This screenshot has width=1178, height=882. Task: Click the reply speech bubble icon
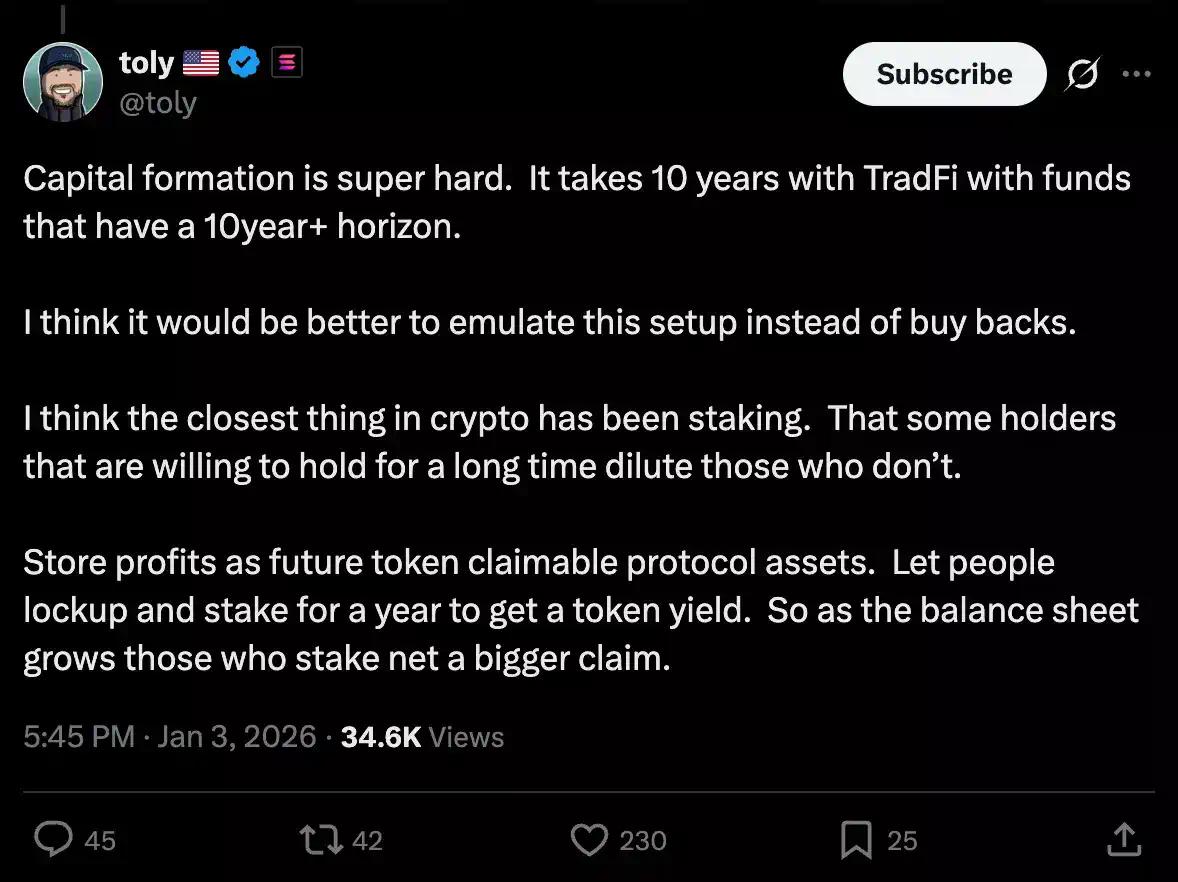click(52, 840)
